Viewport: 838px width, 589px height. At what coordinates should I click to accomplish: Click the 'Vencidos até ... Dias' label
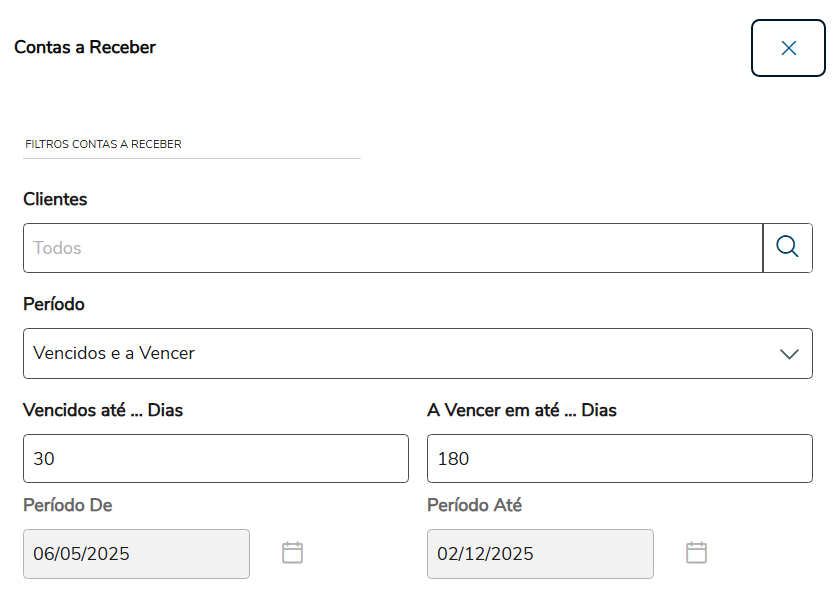(x=103, y=410)
